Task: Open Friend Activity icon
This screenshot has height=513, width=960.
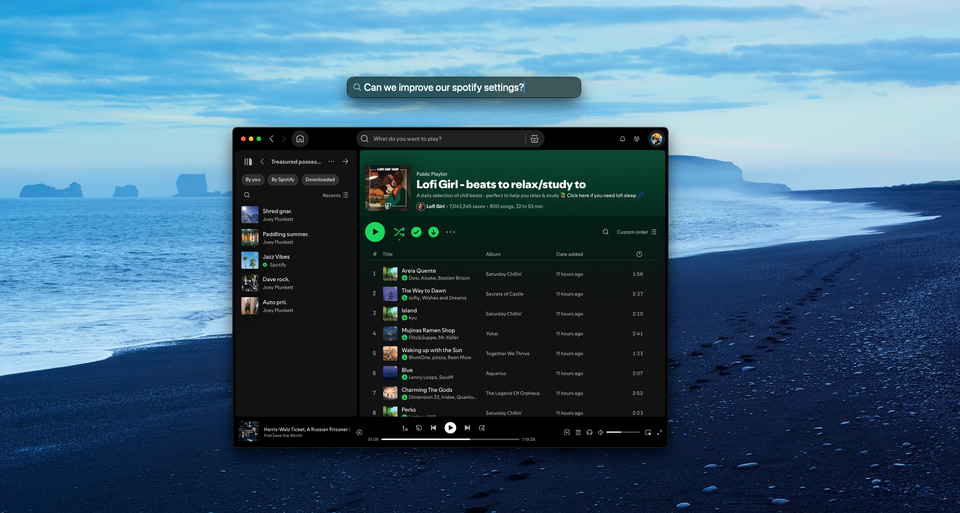Action: pos(637,139)
